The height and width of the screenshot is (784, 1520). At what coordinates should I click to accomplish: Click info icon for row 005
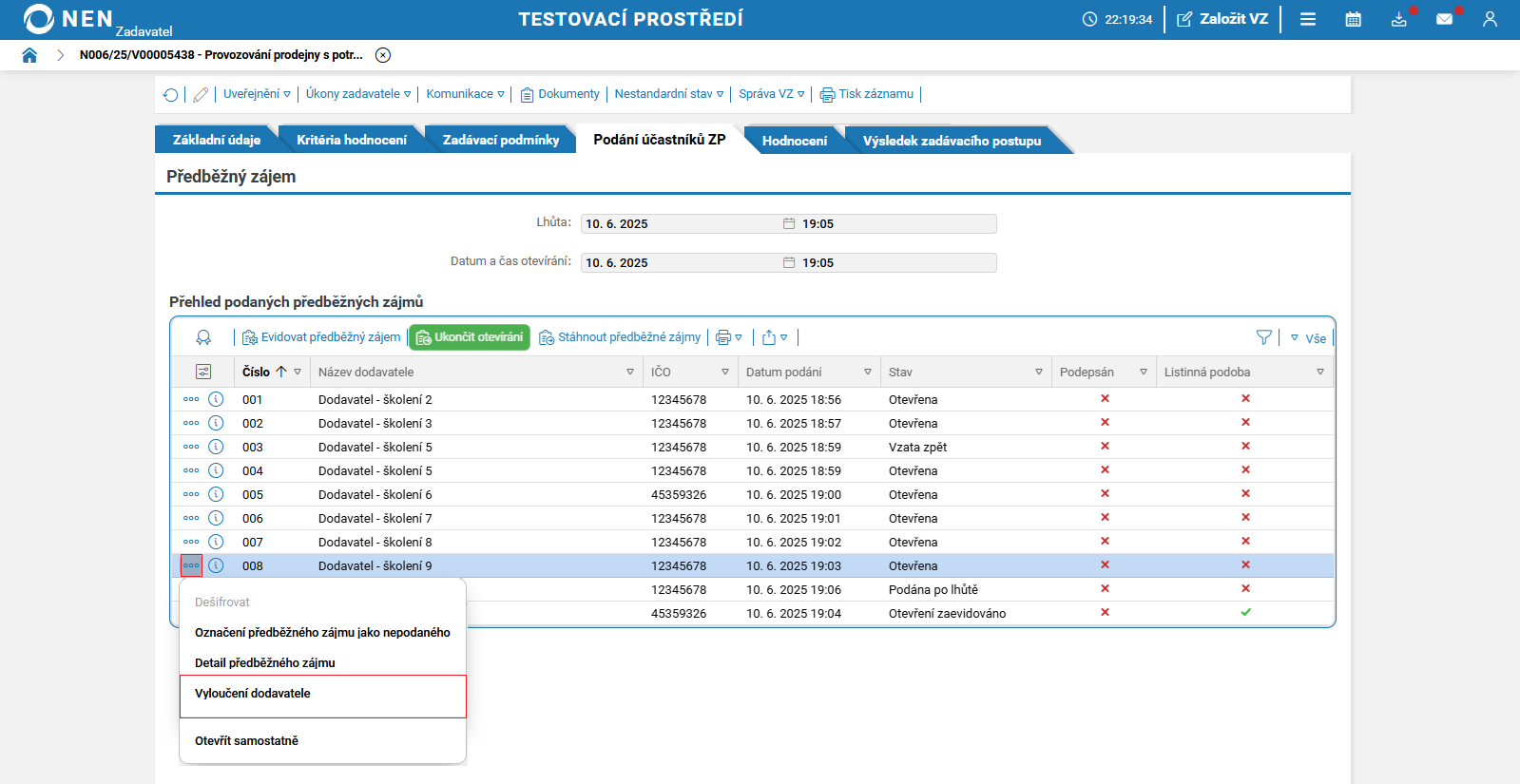[216, 494]
